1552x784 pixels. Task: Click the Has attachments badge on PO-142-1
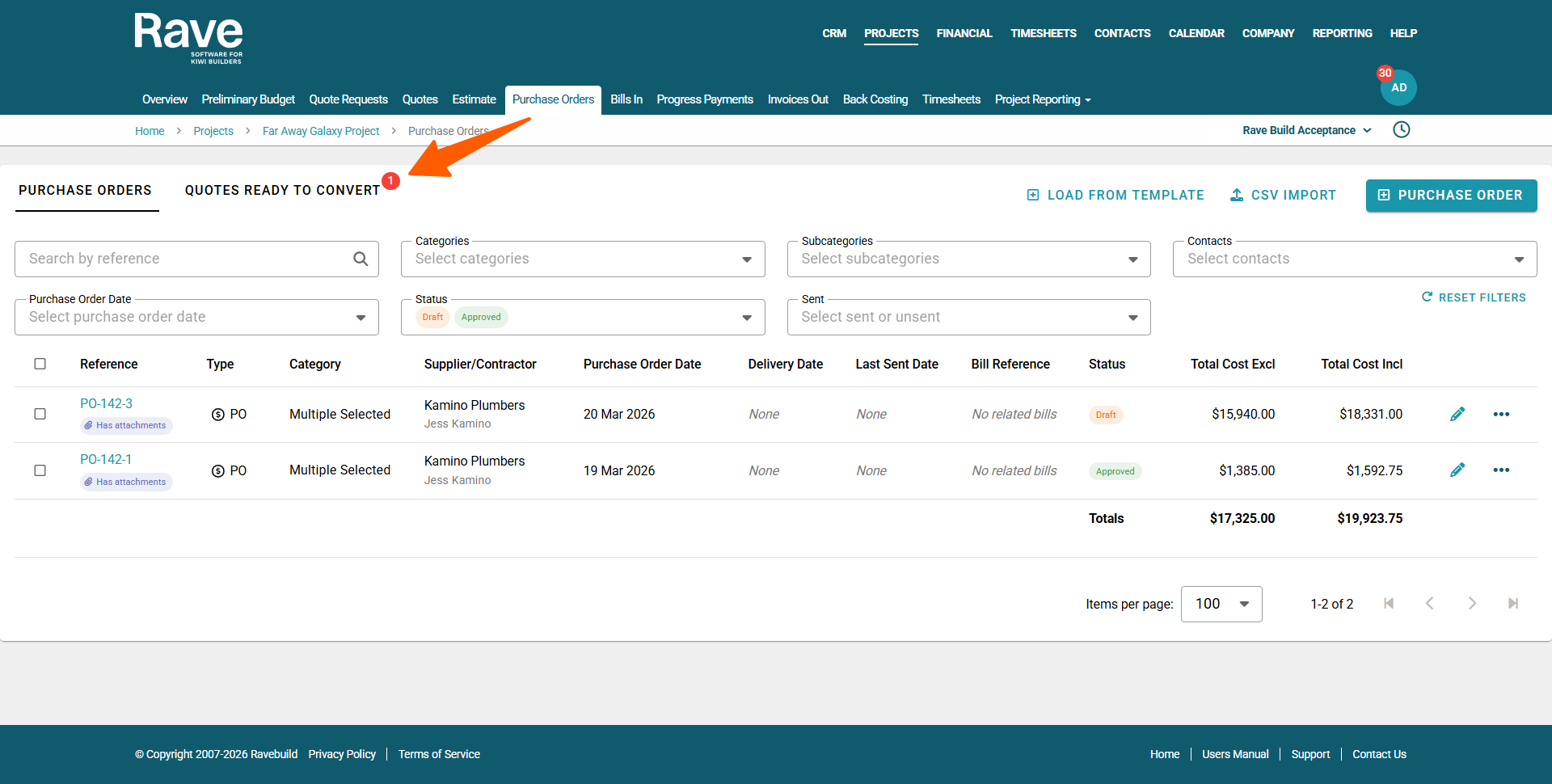(x=126, y=482)
